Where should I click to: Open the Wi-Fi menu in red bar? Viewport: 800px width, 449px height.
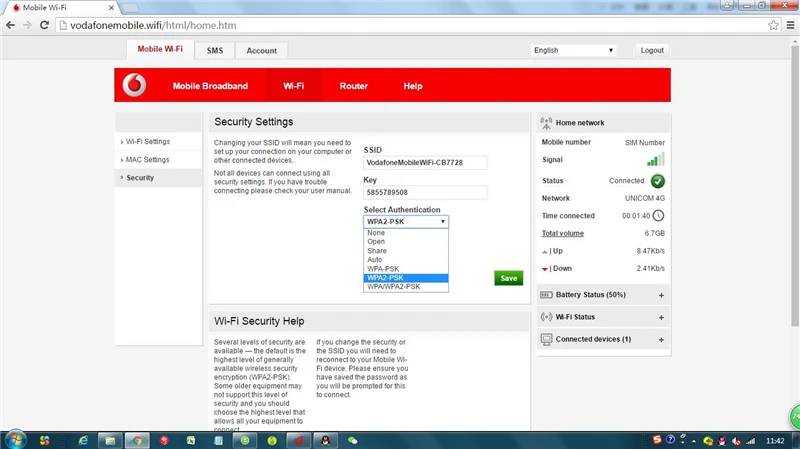294,86
